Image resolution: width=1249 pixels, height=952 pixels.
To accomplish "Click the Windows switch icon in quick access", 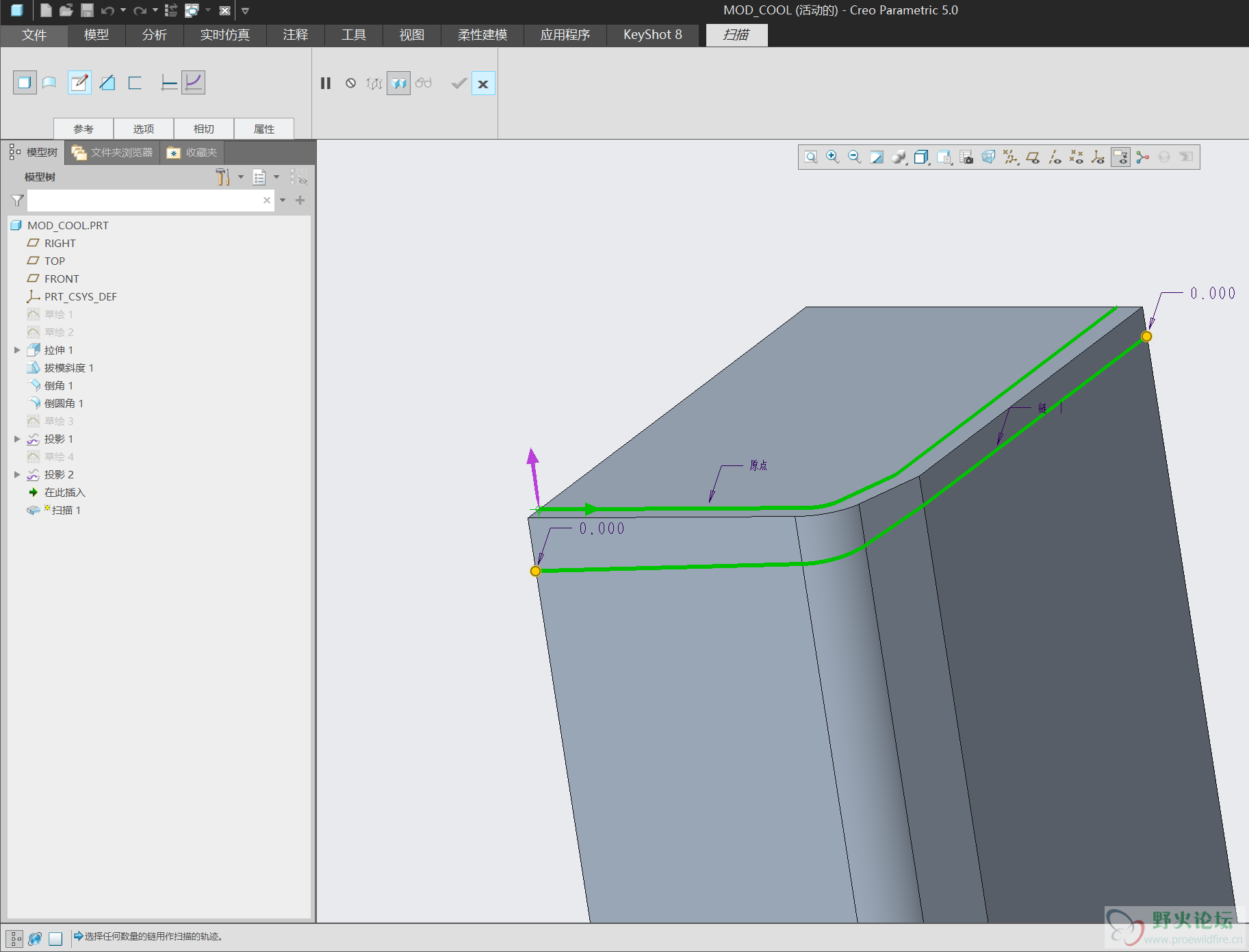I will (192, 10).
